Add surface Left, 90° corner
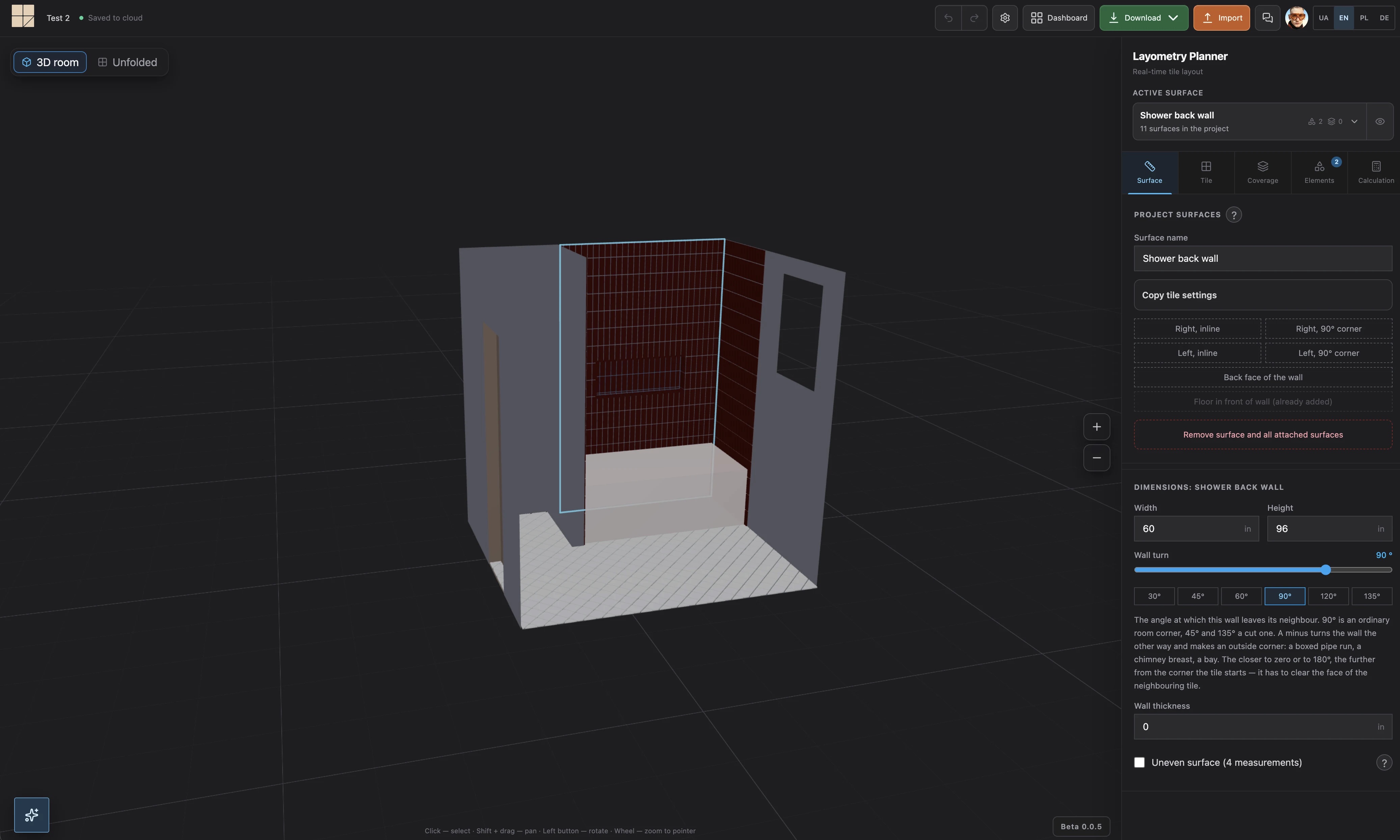Viewport: 1400px width, 840px height. pos(1329,353)
